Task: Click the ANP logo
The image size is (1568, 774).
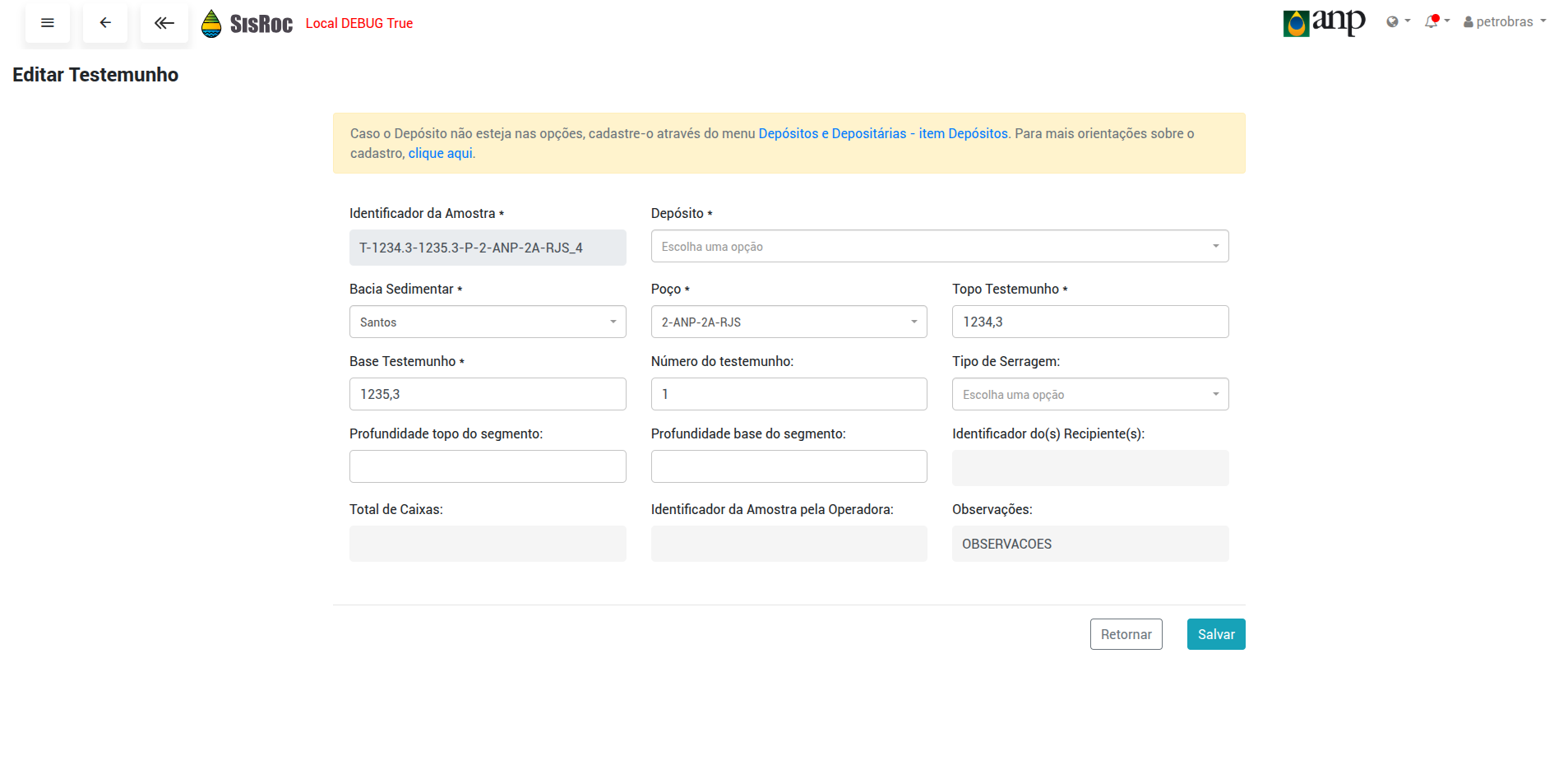Action: click(x=1324, y=22)
